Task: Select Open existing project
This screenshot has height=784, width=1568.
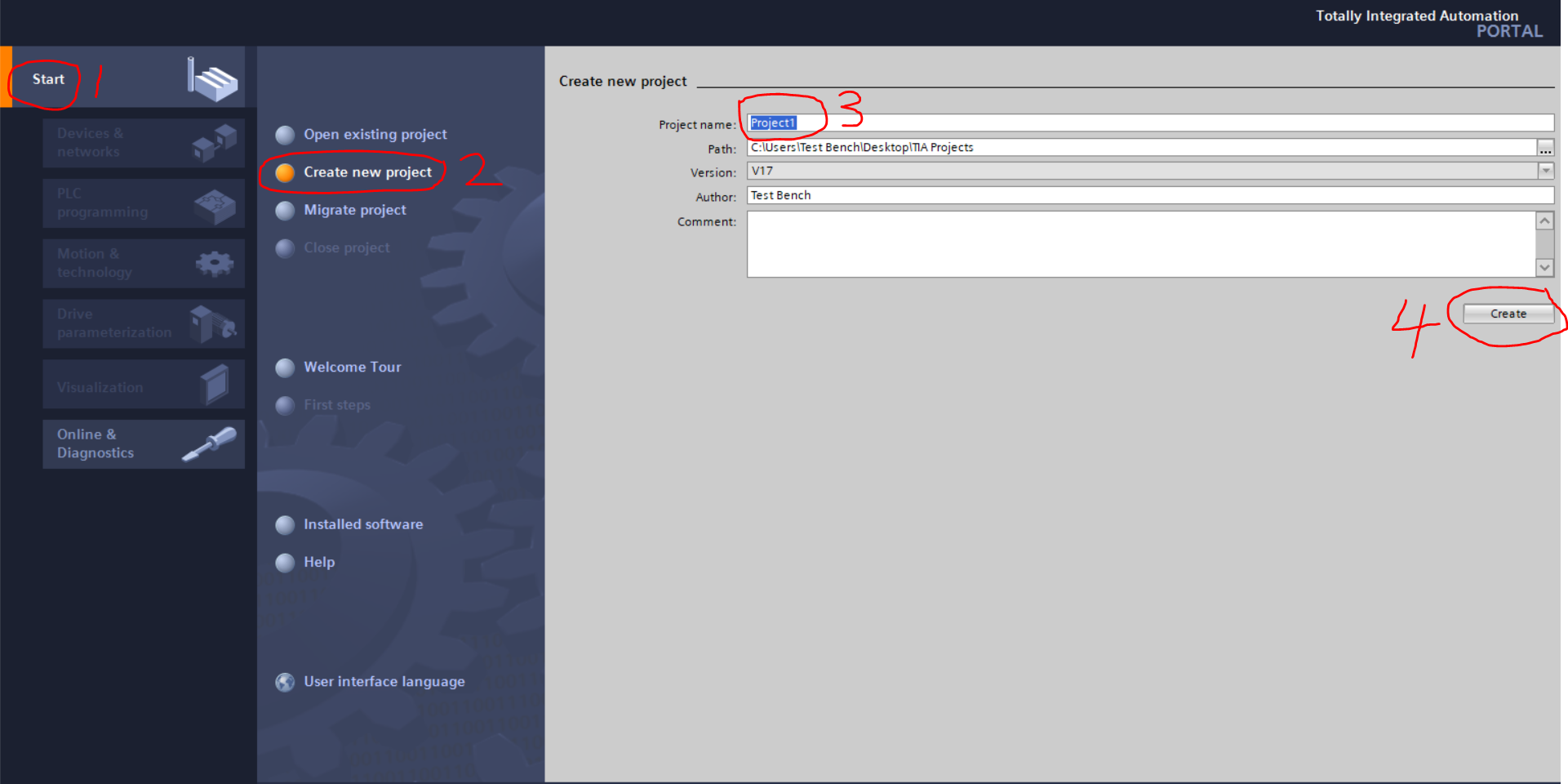Action: click(375, 134)
